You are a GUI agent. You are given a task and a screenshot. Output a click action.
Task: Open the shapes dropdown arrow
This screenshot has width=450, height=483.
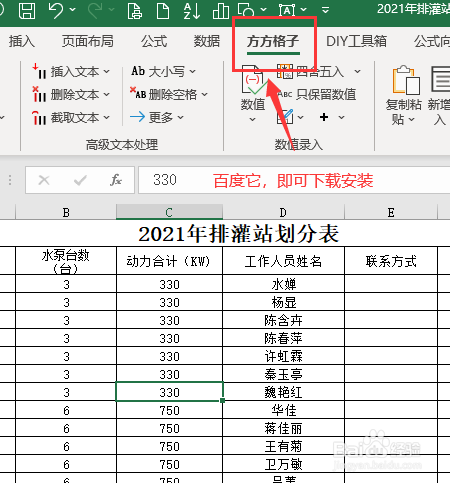(x=263, y=10)
